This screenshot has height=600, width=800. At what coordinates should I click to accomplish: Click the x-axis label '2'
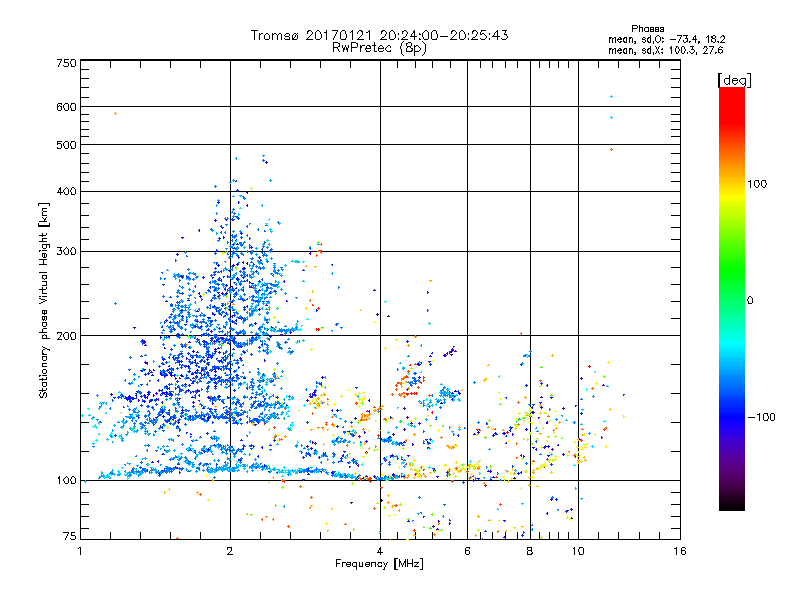point(230,551)
